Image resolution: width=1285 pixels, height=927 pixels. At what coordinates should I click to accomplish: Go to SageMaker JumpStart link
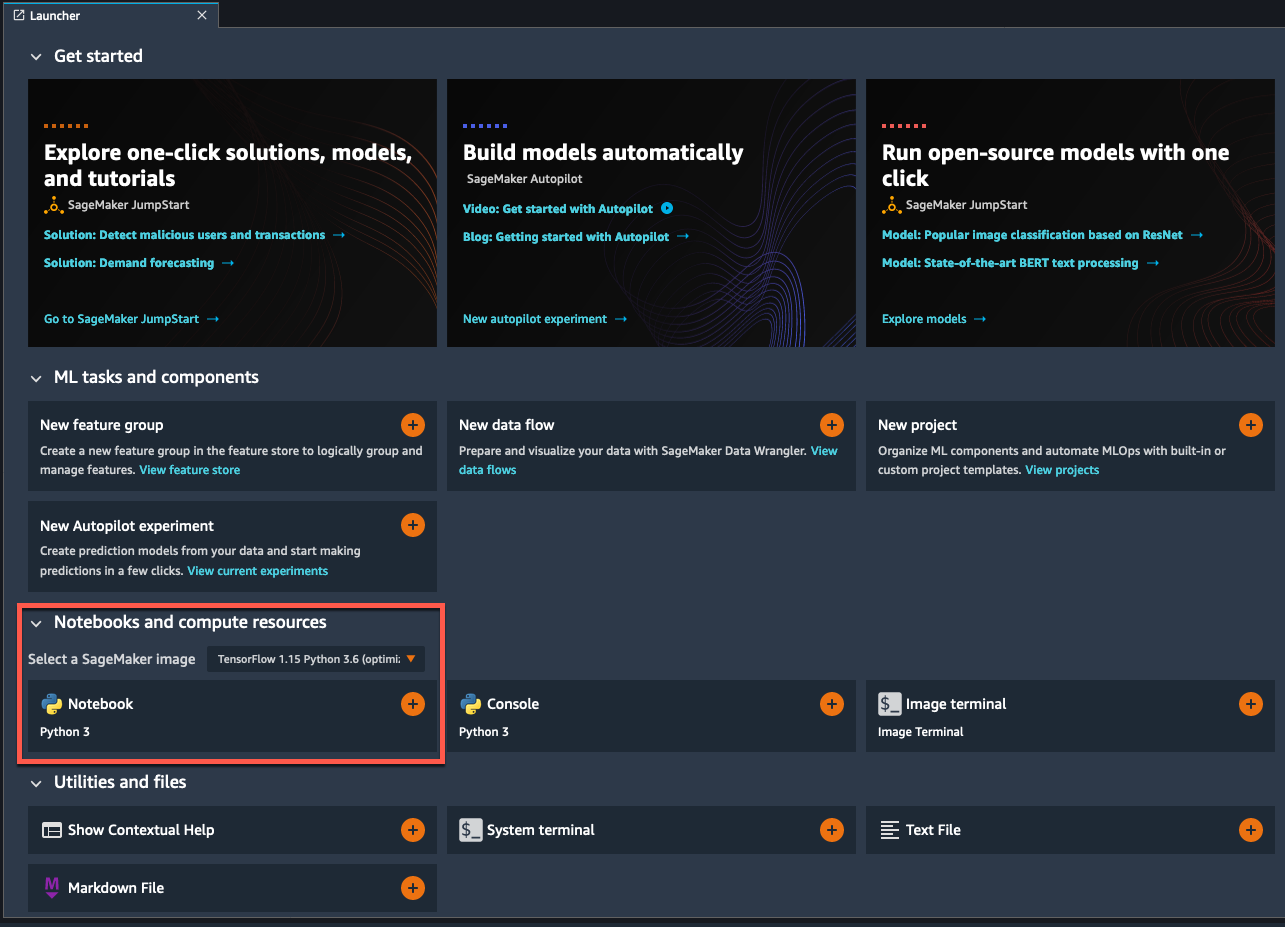[x=131, y=319]
